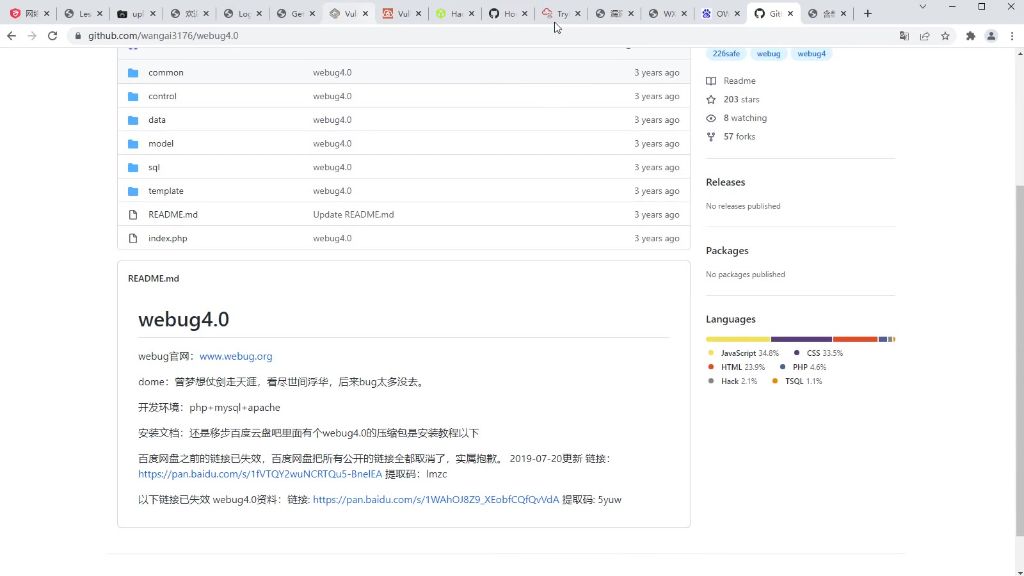
Task: Bookmark this page with the star icon
Action: pos(945,36)
